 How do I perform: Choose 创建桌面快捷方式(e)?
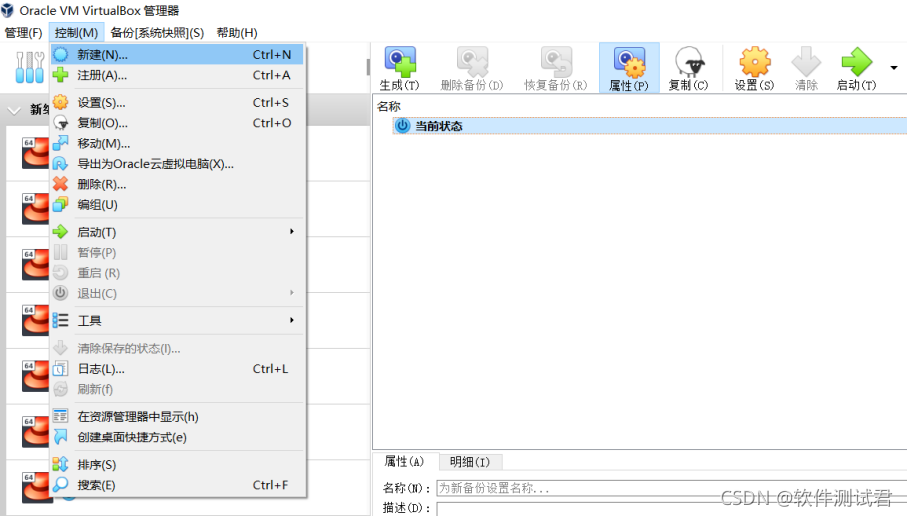point(177,437)
